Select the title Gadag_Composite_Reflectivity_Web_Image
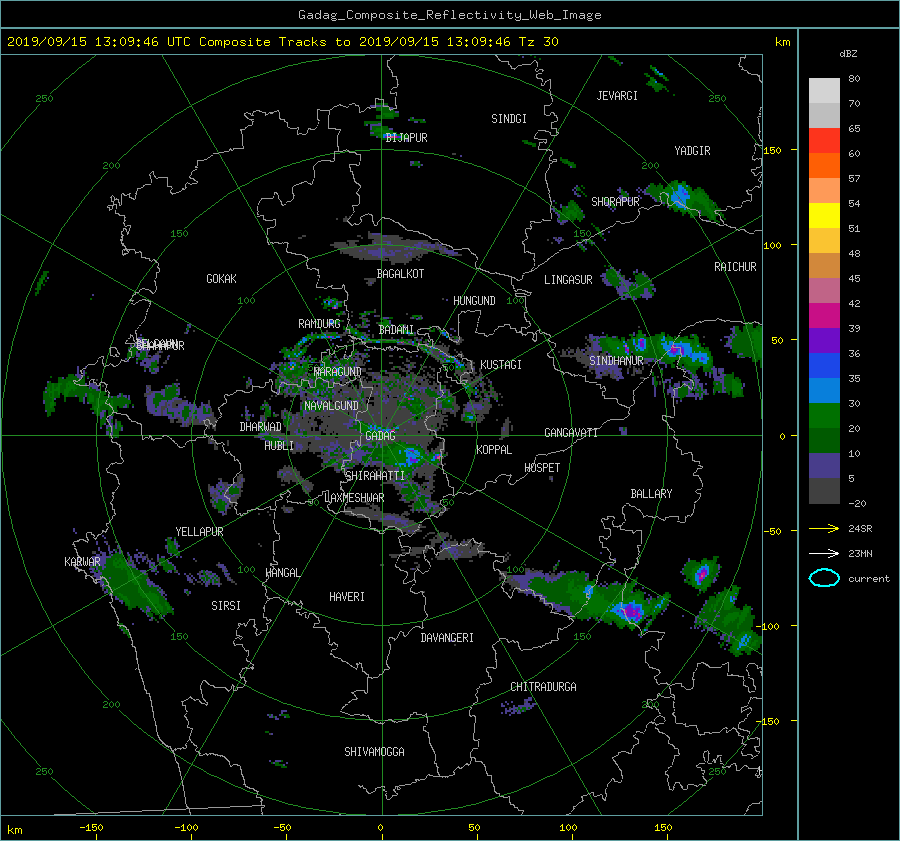The height and width of the screenshot is (841, 900). pyautogui.click(x=449, y=15)
